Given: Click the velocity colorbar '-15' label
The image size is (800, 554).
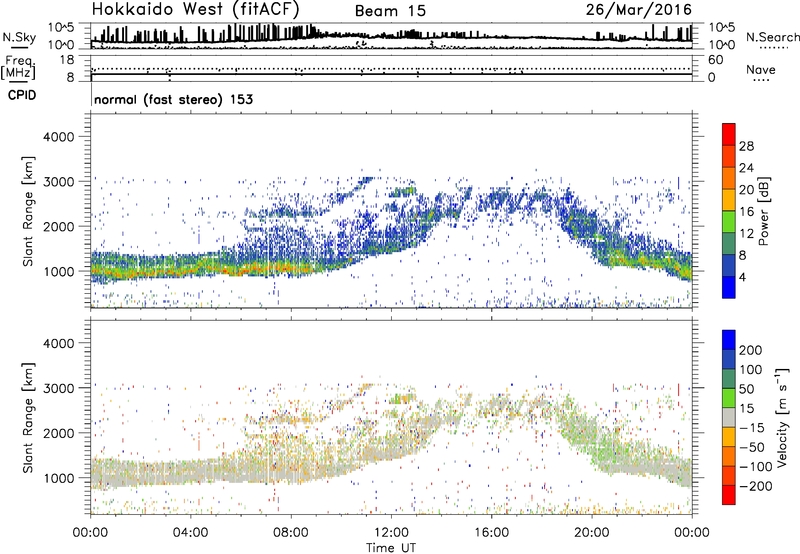Looking at the screenshot, I should [752, 427].
